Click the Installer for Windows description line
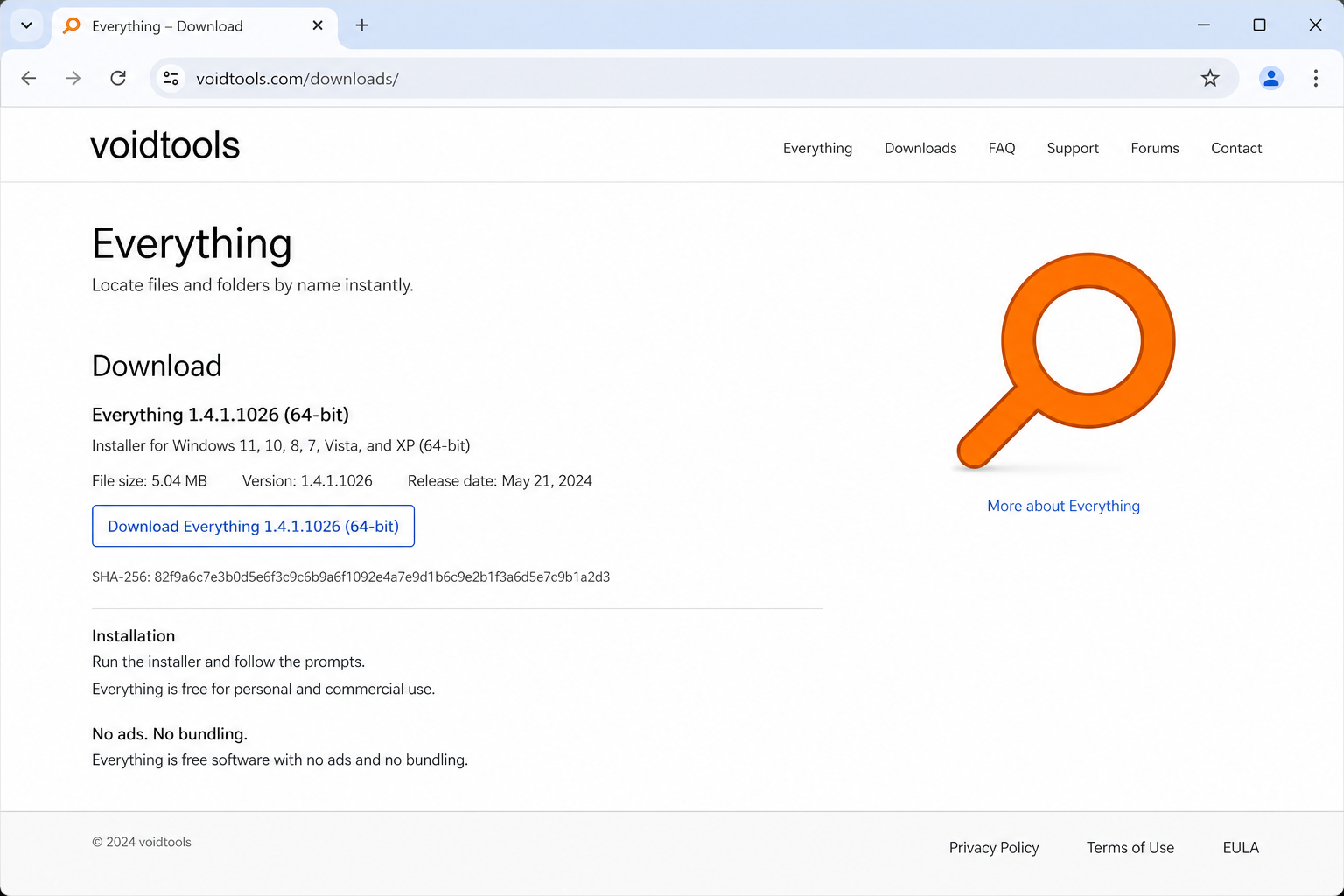The image size is (1344, 896). tap(281, 445)
